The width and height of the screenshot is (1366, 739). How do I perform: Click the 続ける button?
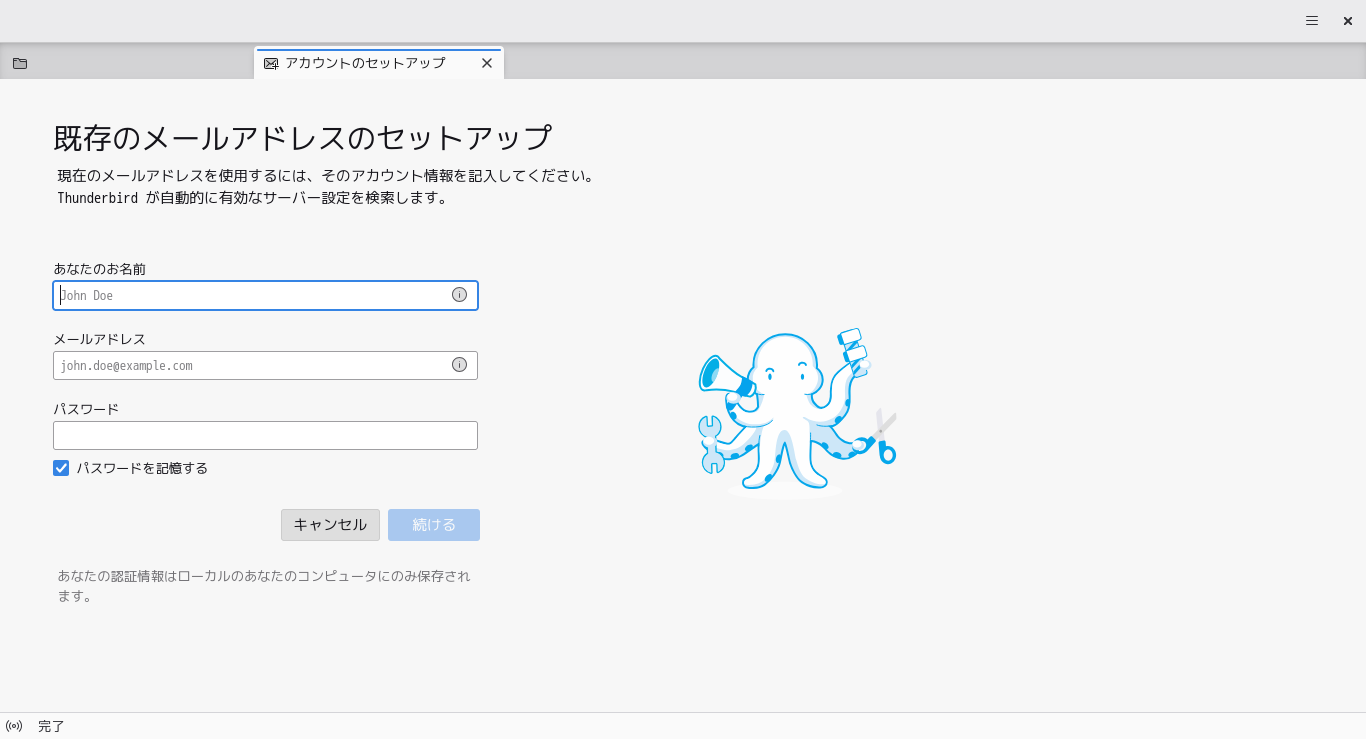click(434, 525)
